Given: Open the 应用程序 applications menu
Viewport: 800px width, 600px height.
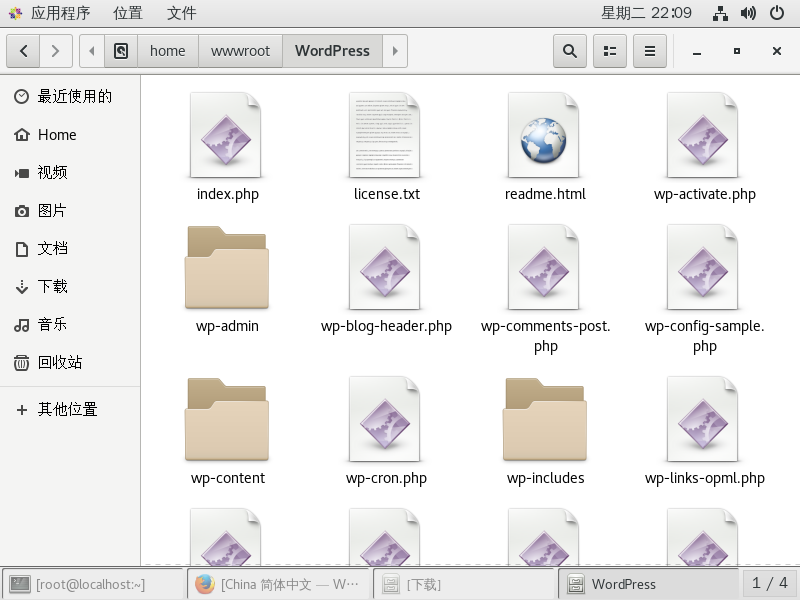Looking at the screenshot, I should click(x=61, y=13).
